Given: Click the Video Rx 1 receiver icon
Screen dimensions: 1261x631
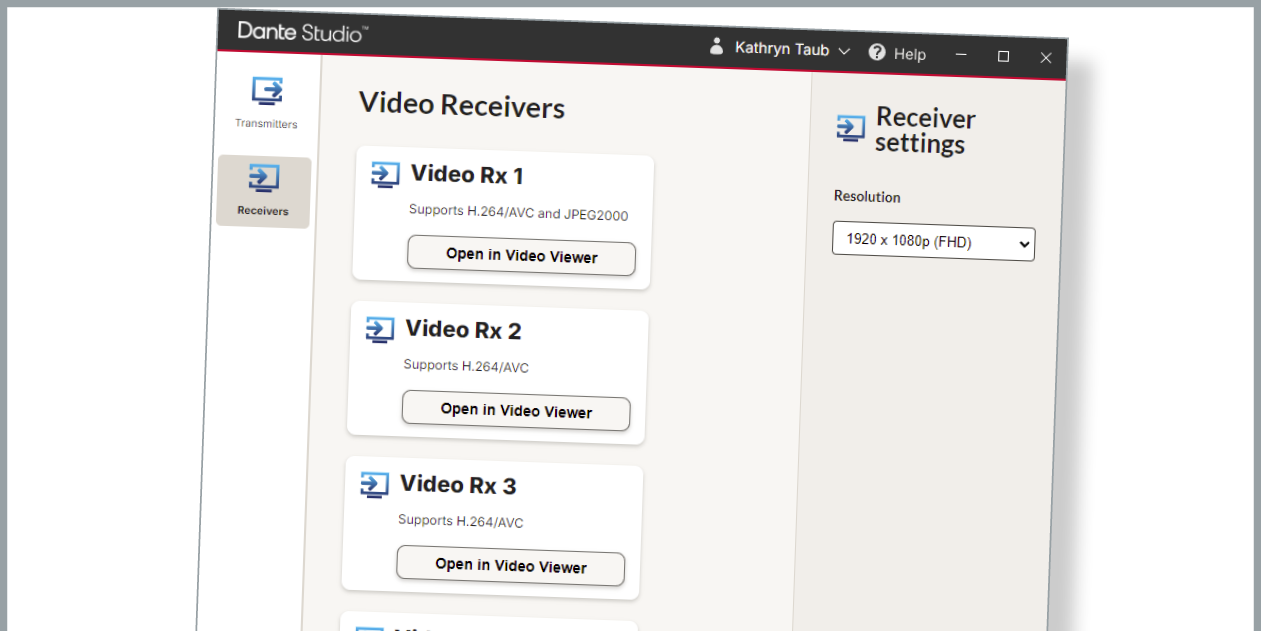Looking at the screenshot, I should (x=385, y=175).
